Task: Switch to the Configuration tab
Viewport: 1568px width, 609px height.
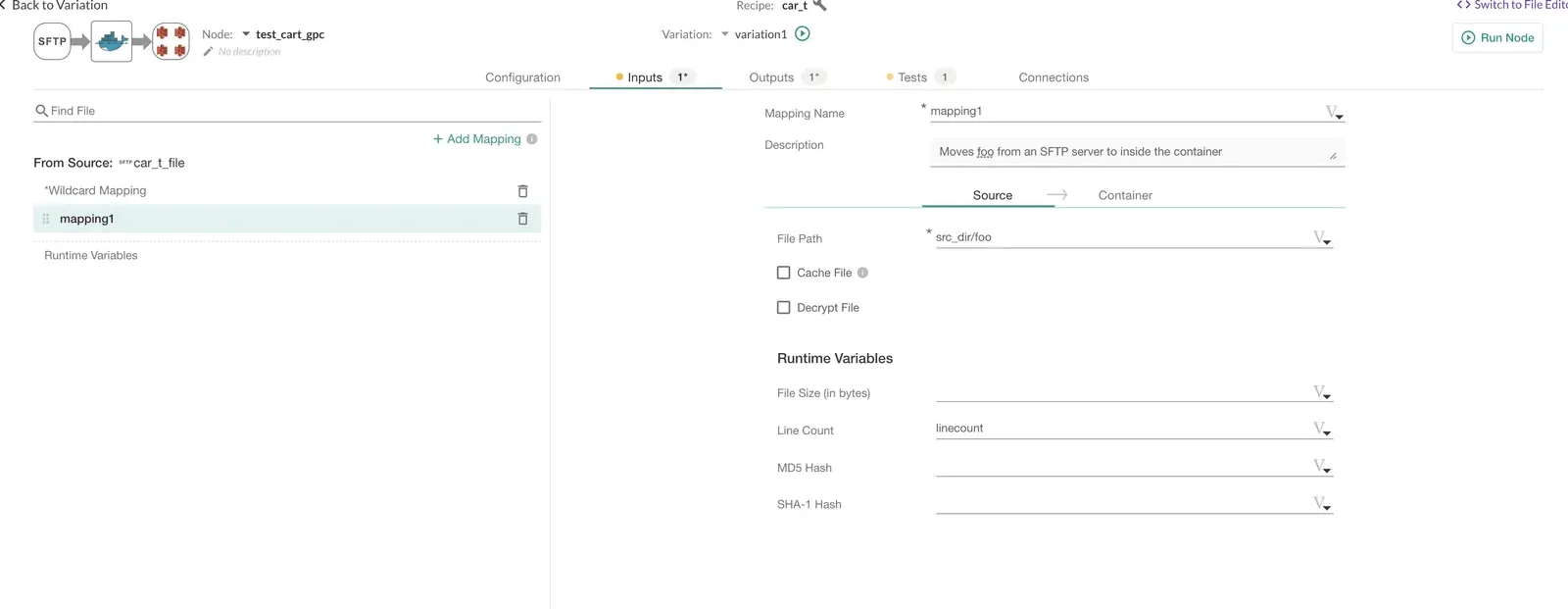Action: coord(522,77)
